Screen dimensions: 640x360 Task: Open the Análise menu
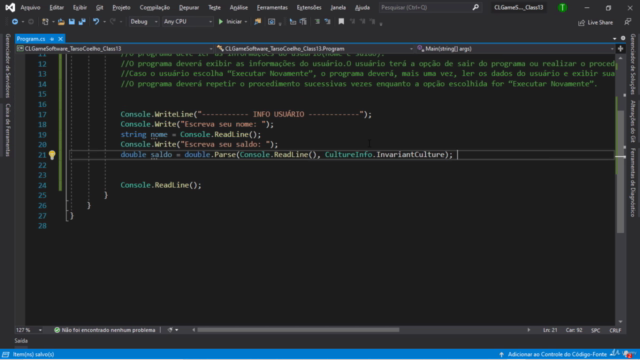point(239,7)
